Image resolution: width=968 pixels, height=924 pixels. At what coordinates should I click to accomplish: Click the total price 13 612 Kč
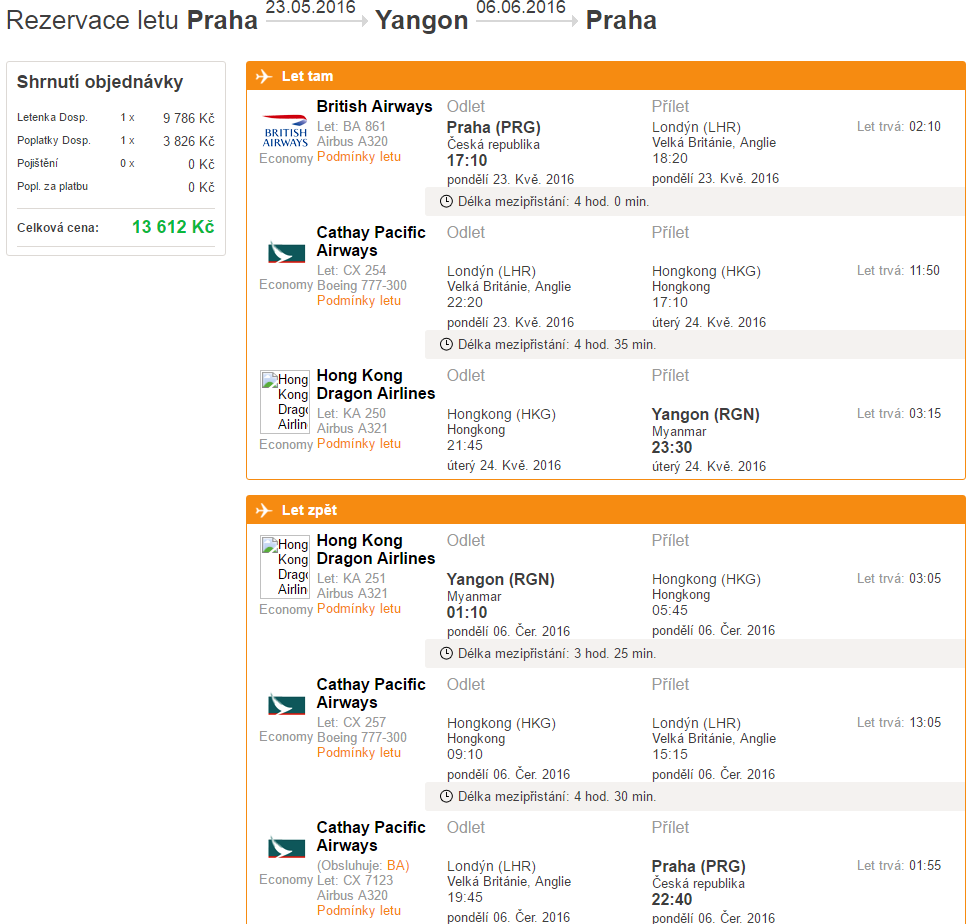[173, 227]
